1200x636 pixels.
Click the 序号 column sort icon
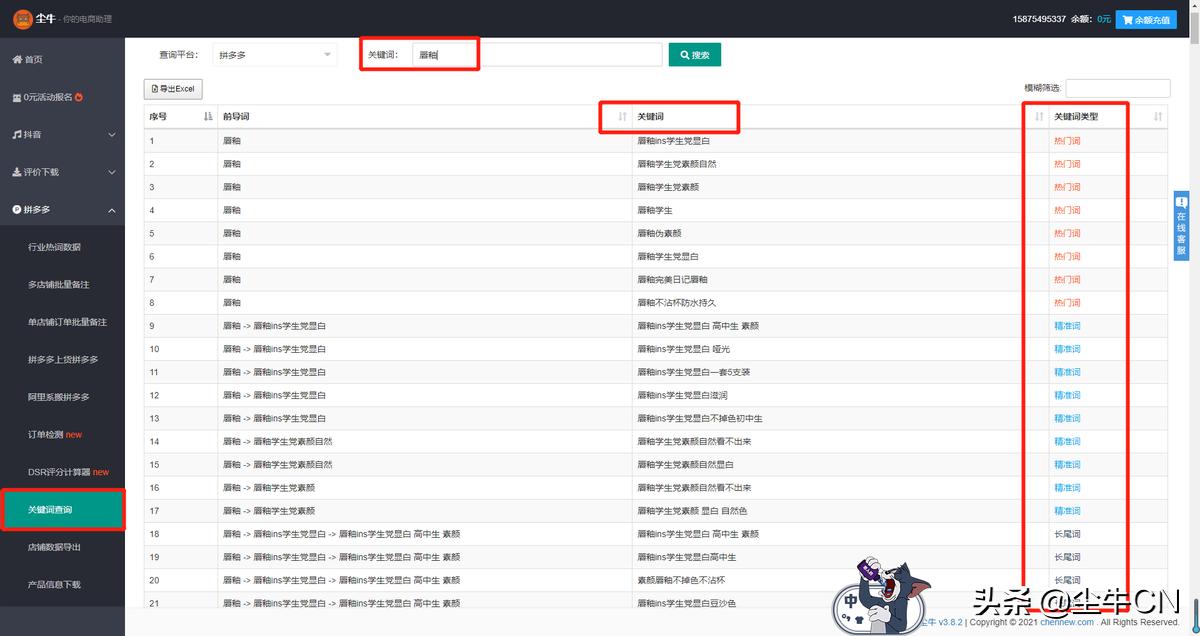[x=208, y=117]
